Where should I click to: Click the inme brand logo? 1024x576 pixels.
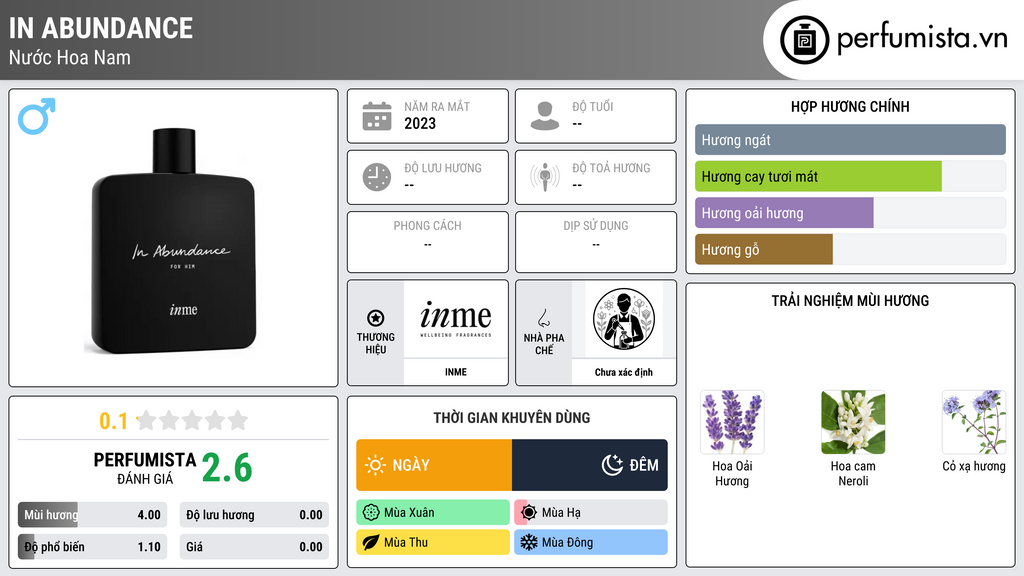click(456, 319)
